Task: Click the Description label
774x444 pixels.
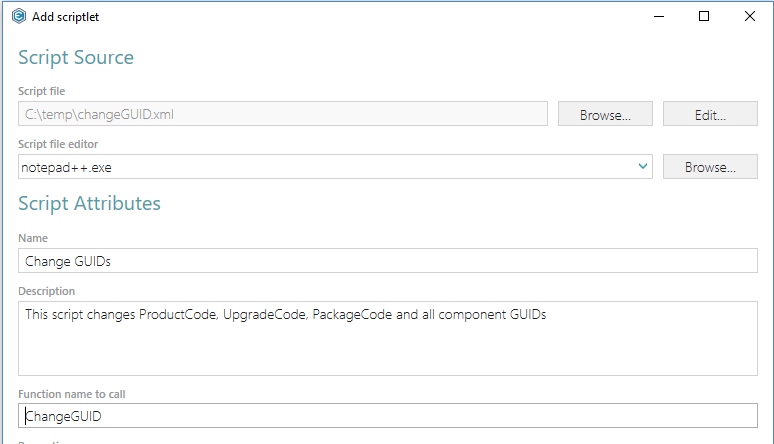Action: 46,291
